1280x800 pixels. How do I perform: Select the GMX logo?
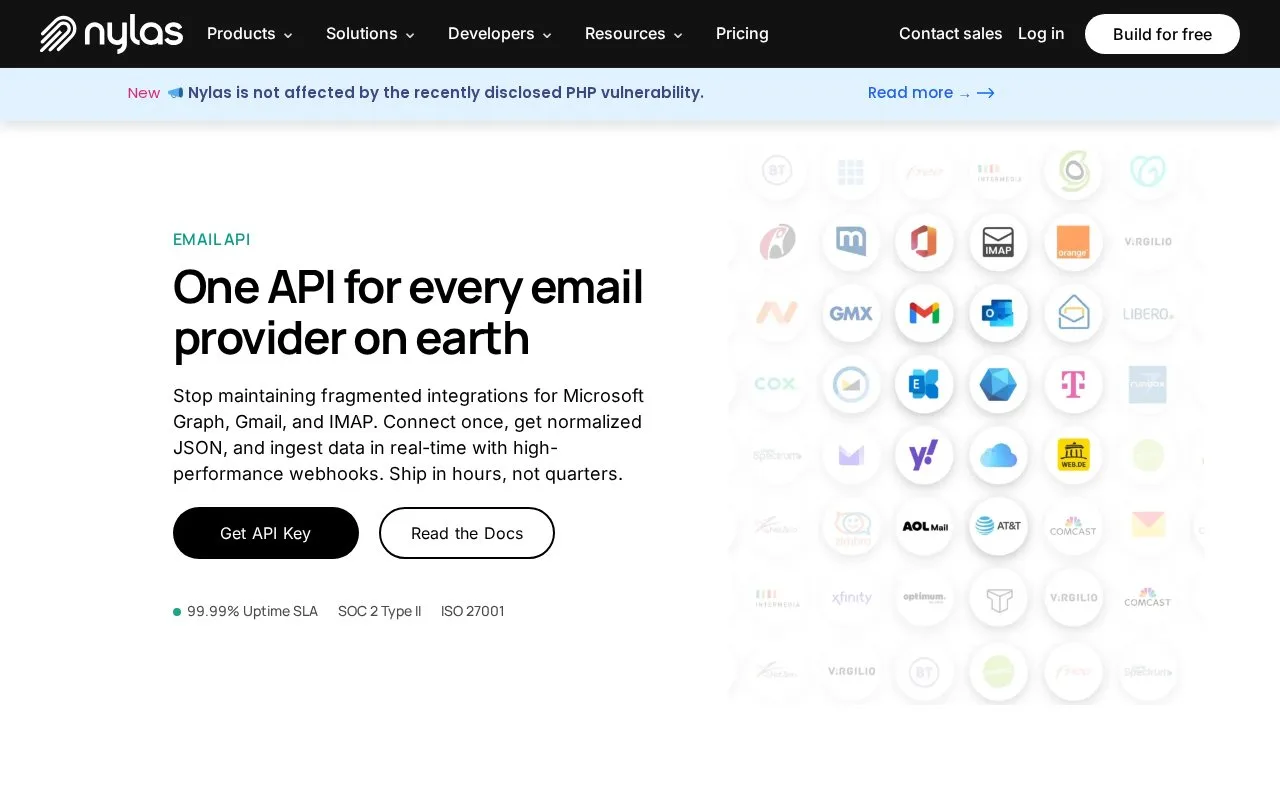[x=851, y=313]
